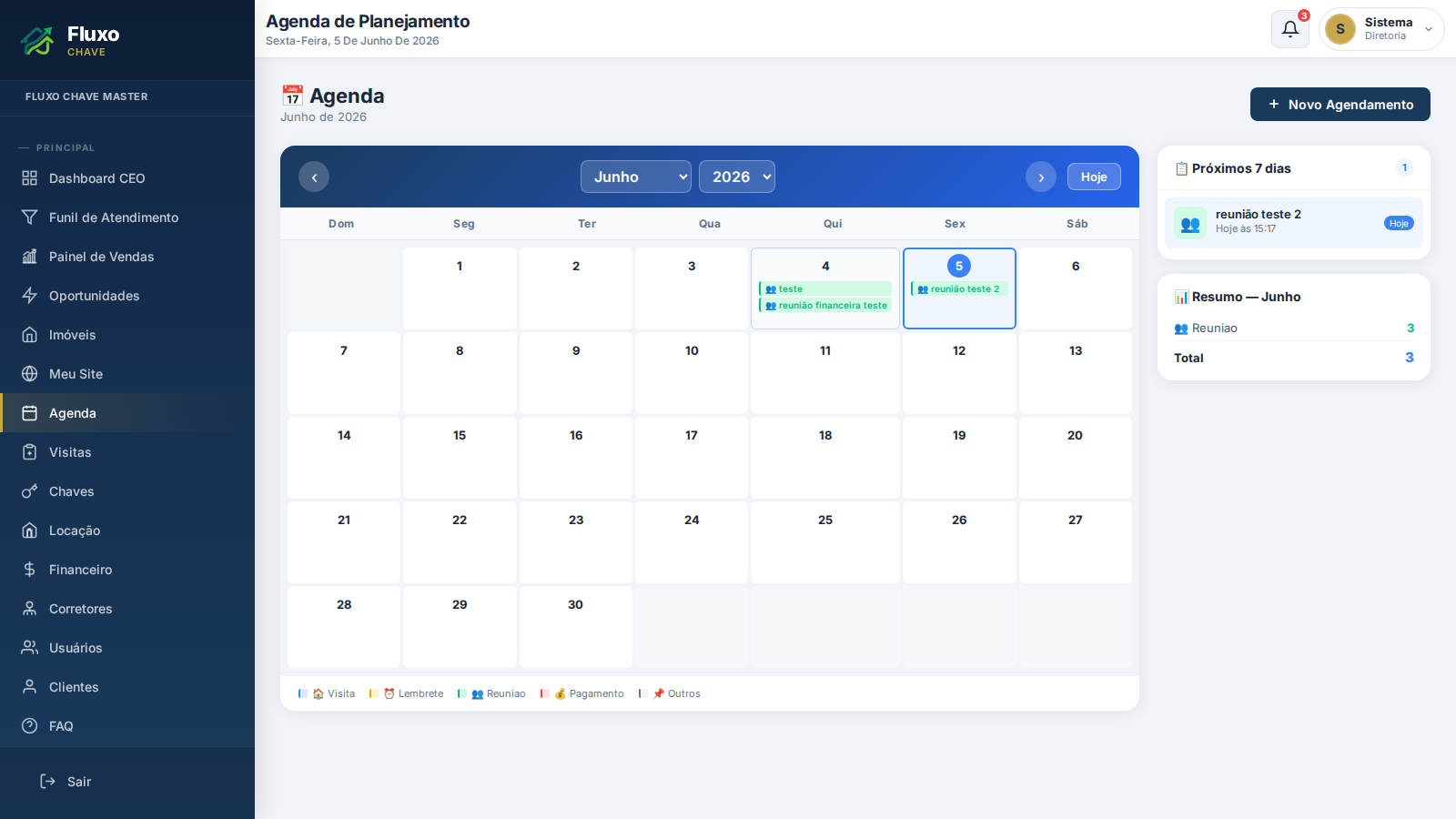Click the Usuários people icon
The height and width of the screenshot is (819, 1456).
(30, 648)
